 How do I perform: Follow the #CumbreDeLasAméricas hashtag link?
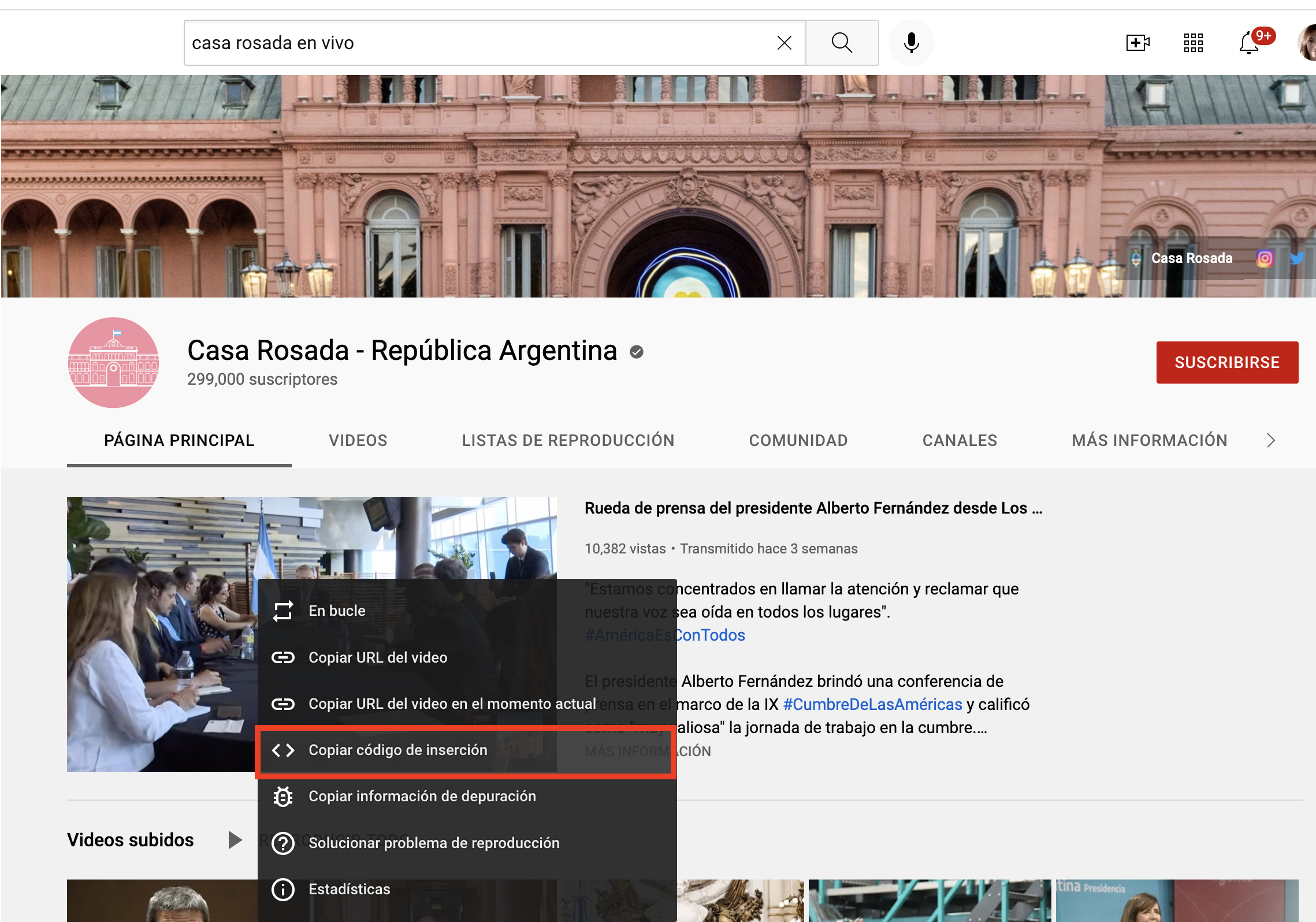pyautogui.click(x=872, y=704)
